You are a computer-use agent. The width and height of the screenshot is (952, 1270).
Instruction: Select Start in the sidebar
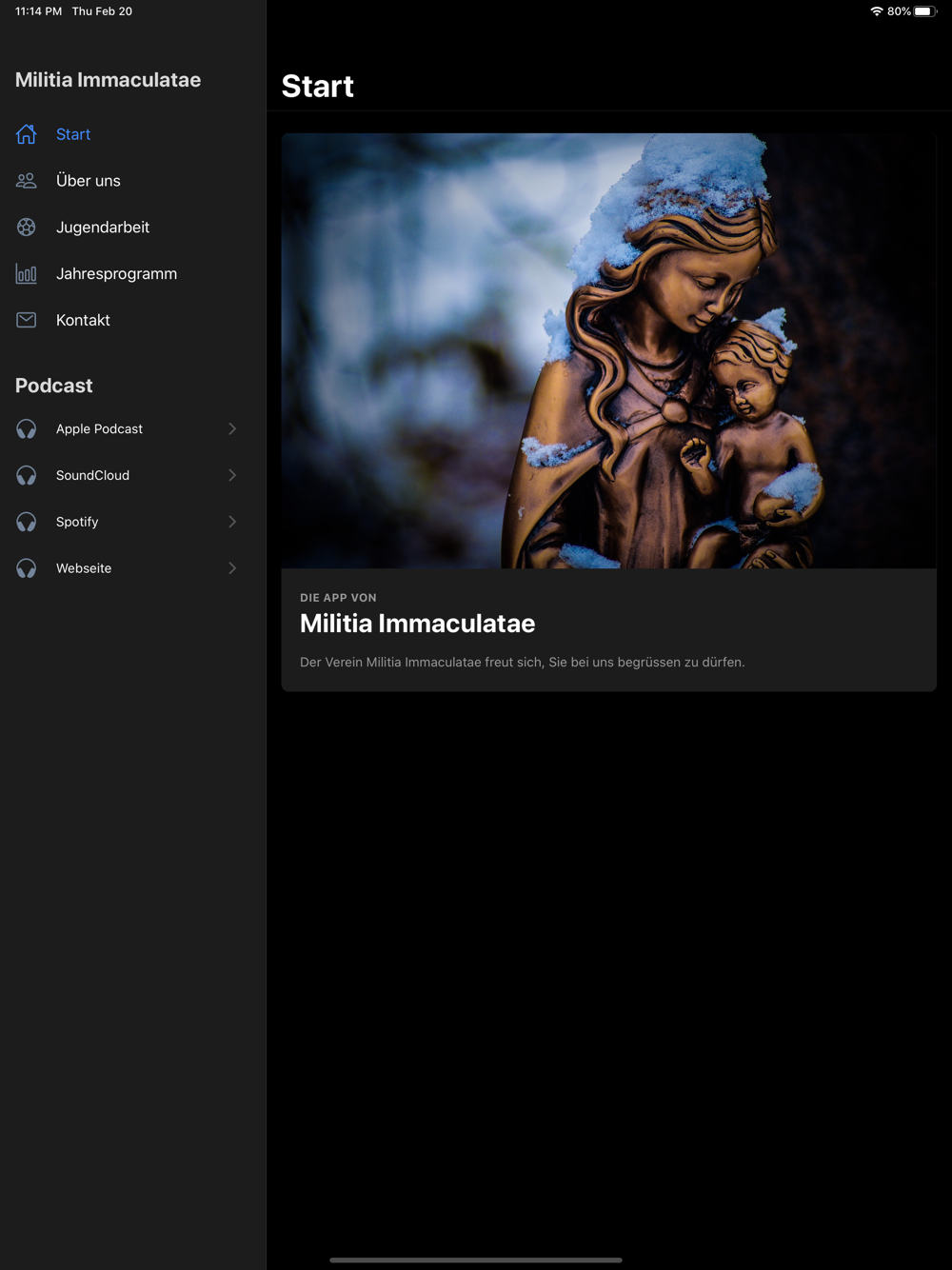(132, 134)
